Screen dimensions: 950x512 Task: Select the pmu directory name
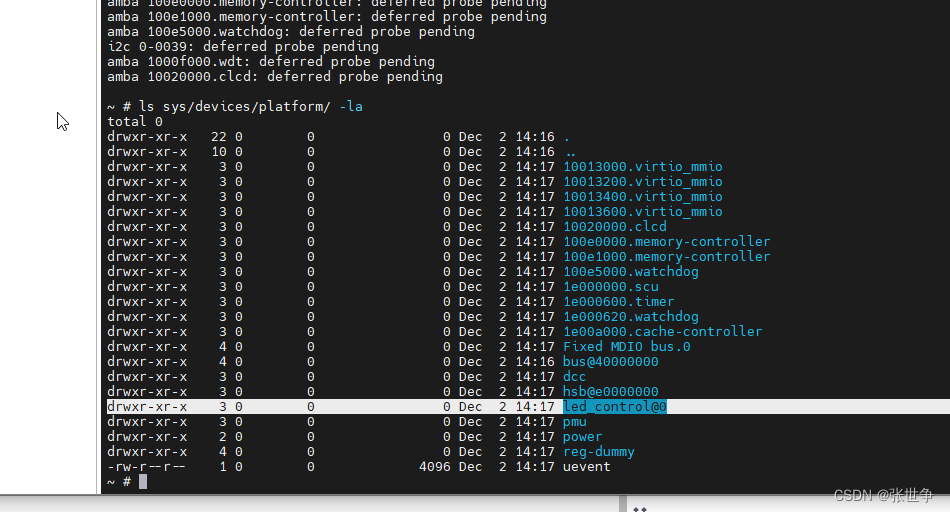pos(574,422)
